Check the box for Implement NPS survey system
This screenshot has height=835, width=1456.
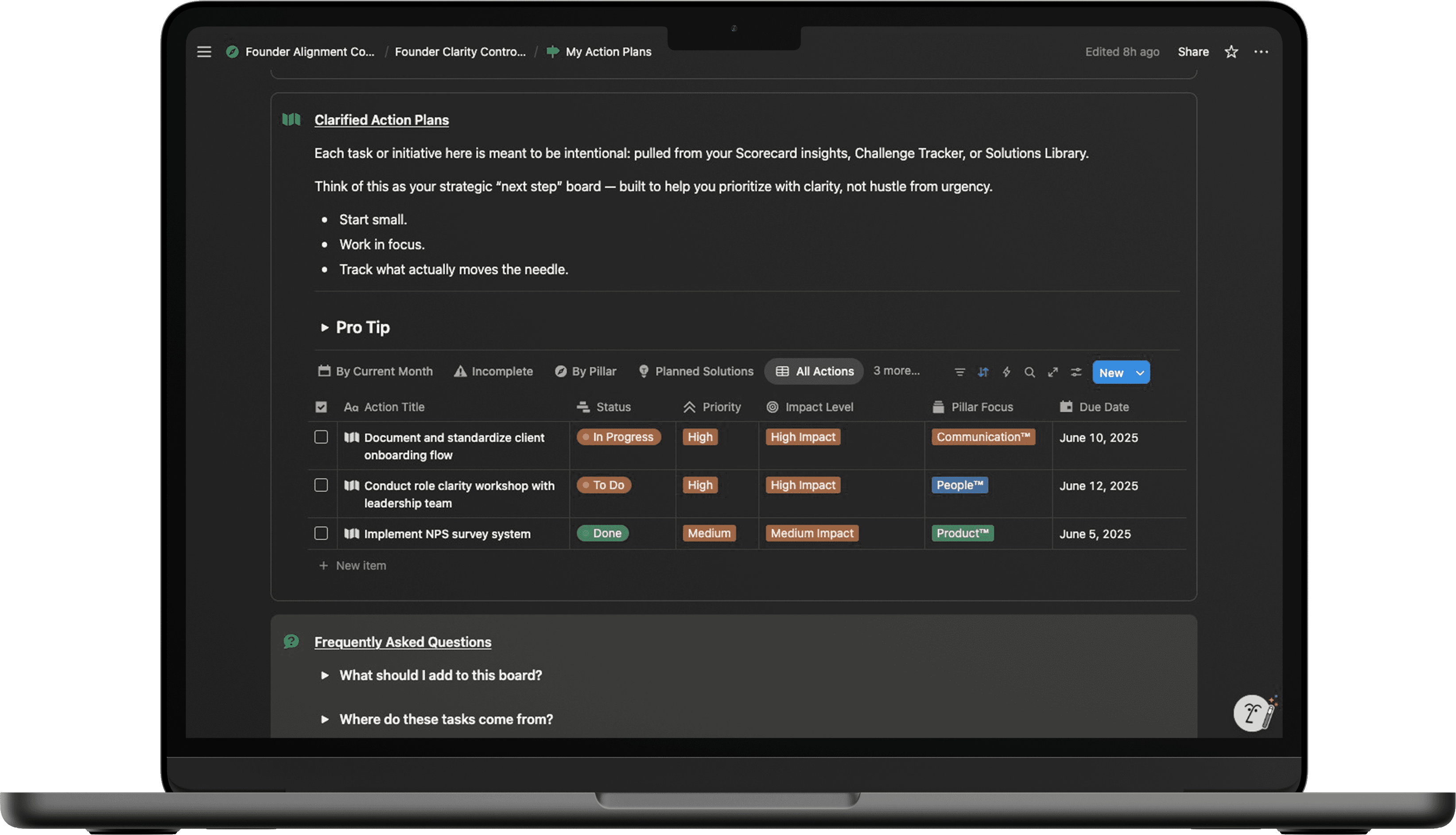(x=321, y=533)
